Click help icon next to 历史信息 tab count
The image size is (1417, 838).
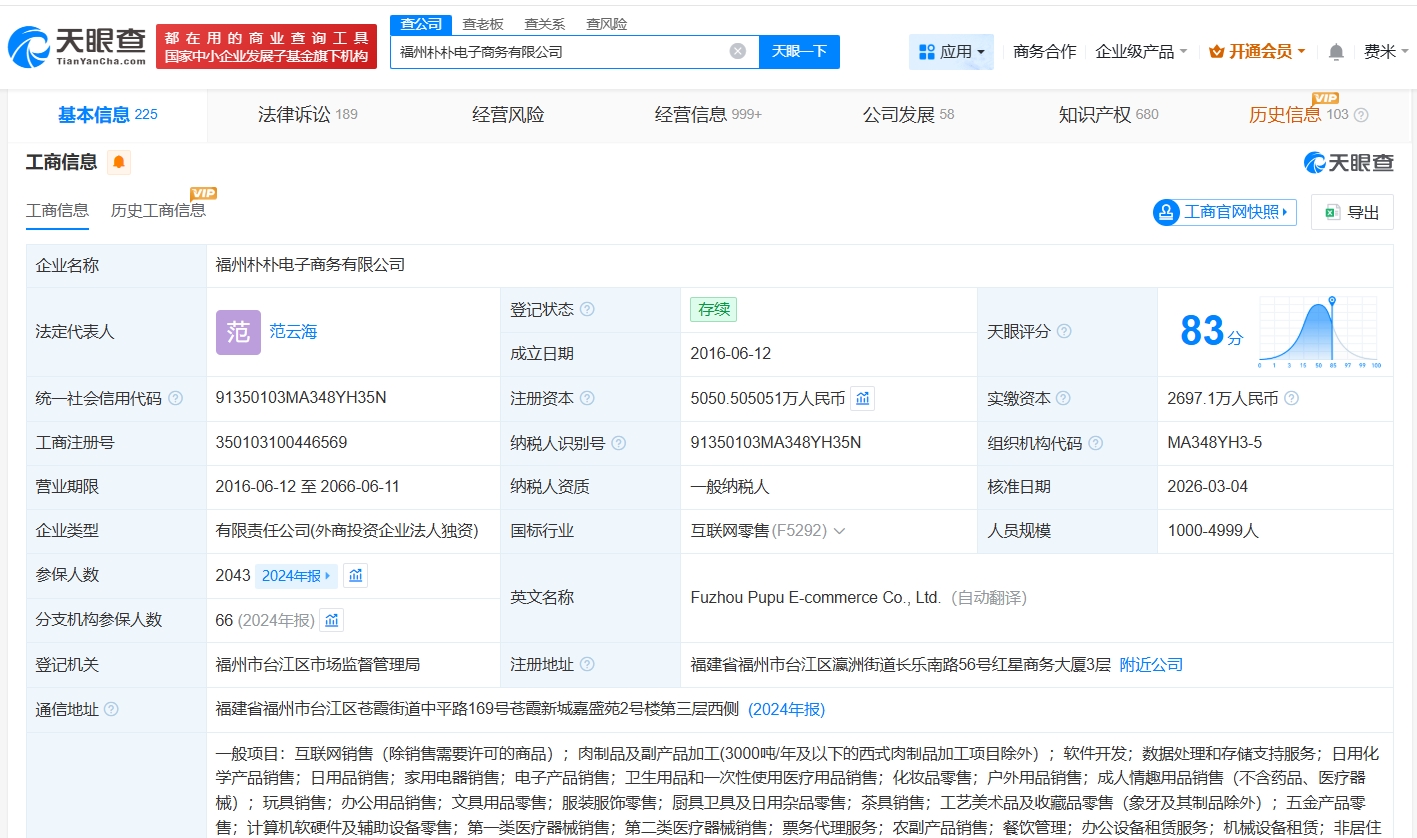pyautogui.click(x=1360, y=115)
